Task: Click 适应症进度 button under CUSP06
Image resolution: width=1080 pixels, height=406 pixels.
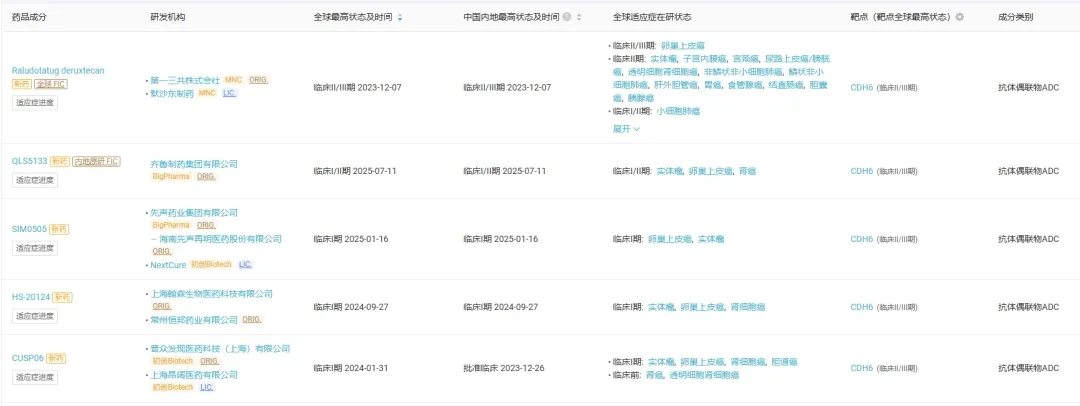Action: click(34, 378)
